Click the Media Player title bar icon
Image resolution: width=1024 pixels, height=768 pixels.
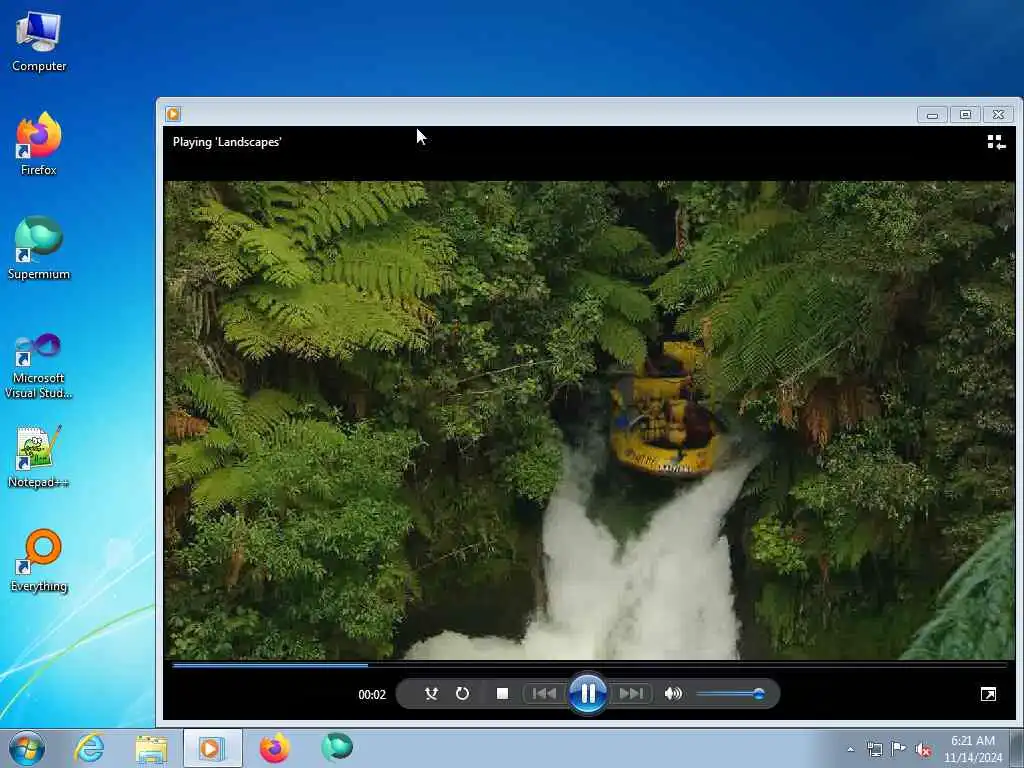point(173,114)
